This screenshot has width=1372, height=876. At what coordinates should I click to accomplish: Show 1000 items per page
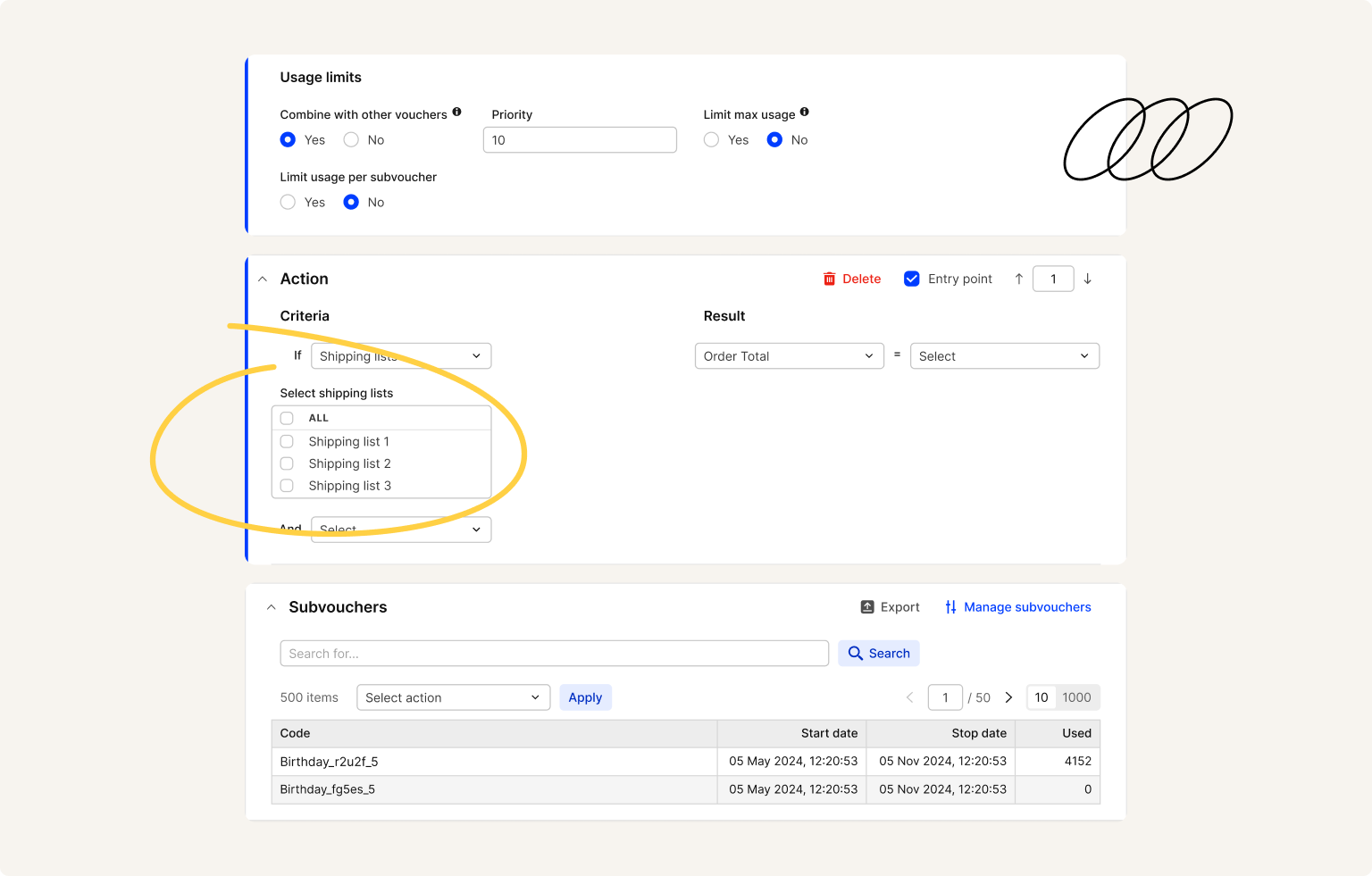coord(1076,697)
